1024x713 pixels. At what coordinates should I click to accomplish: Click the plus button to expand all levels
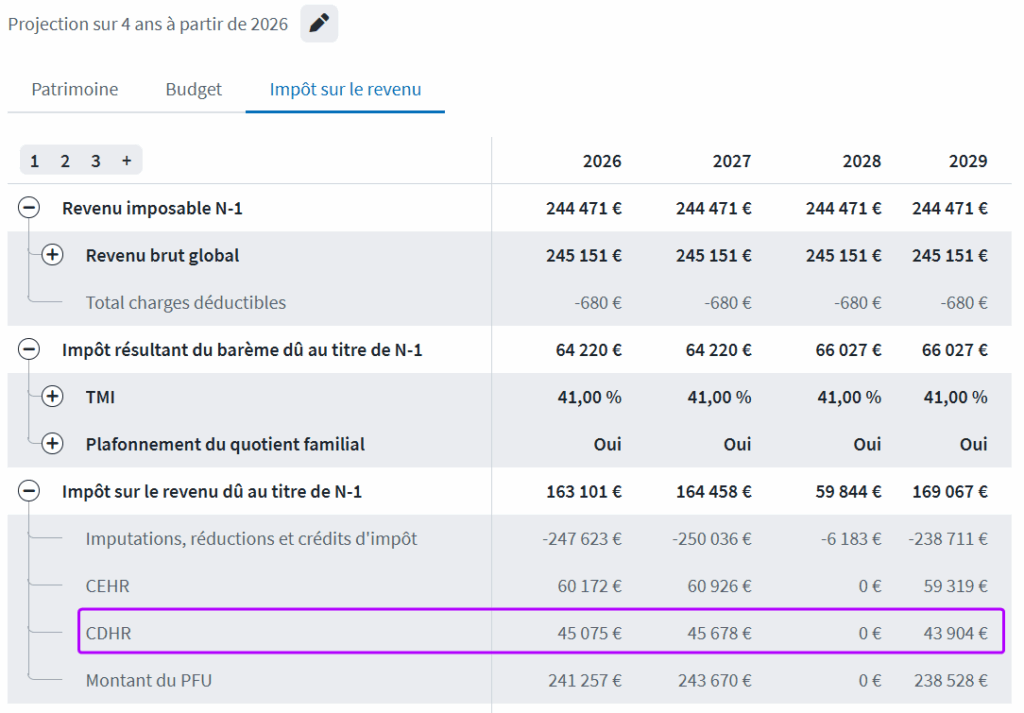point(127,161)
